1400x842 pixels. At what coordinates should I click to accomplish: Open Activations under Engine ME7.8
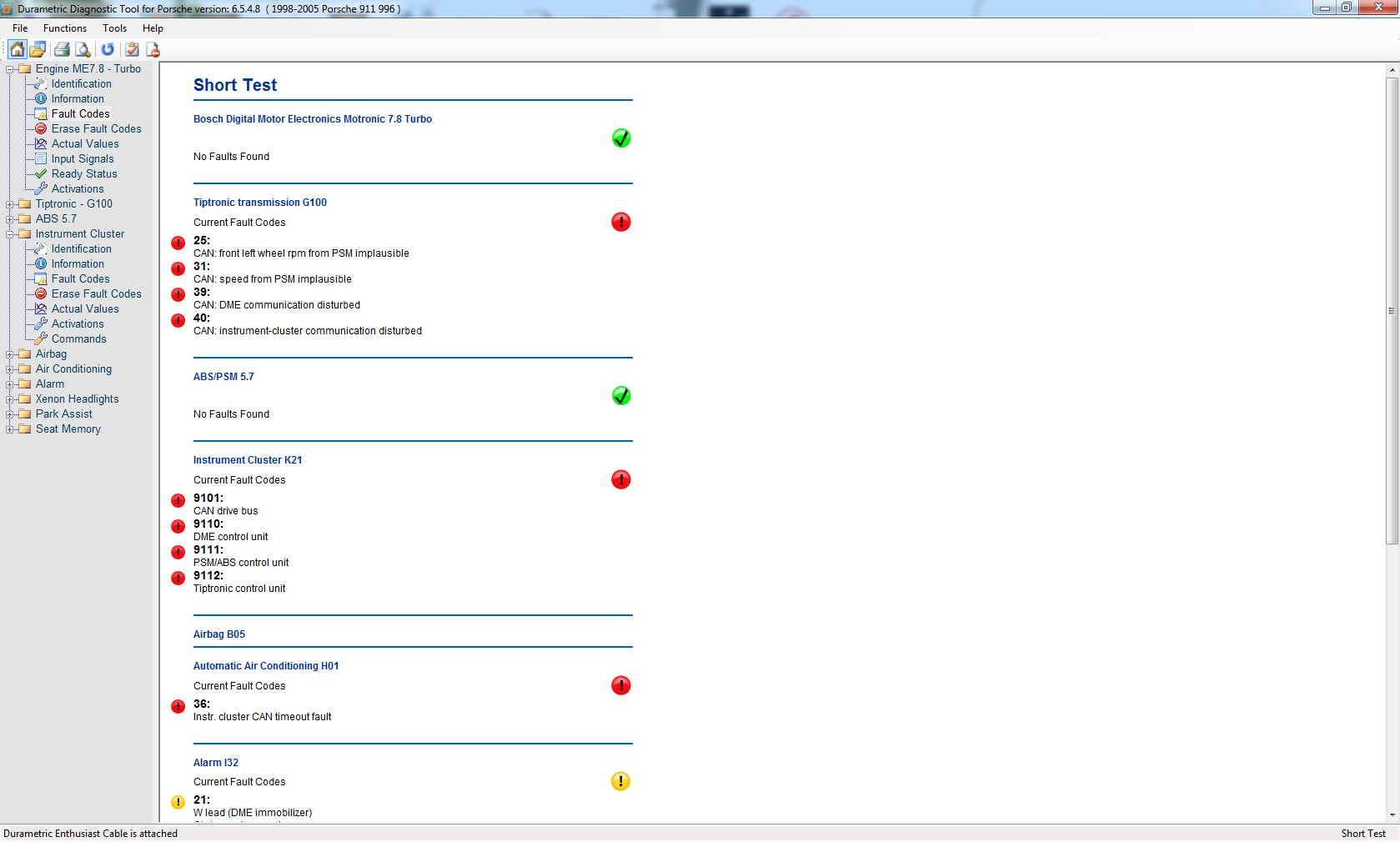[78, 189]
